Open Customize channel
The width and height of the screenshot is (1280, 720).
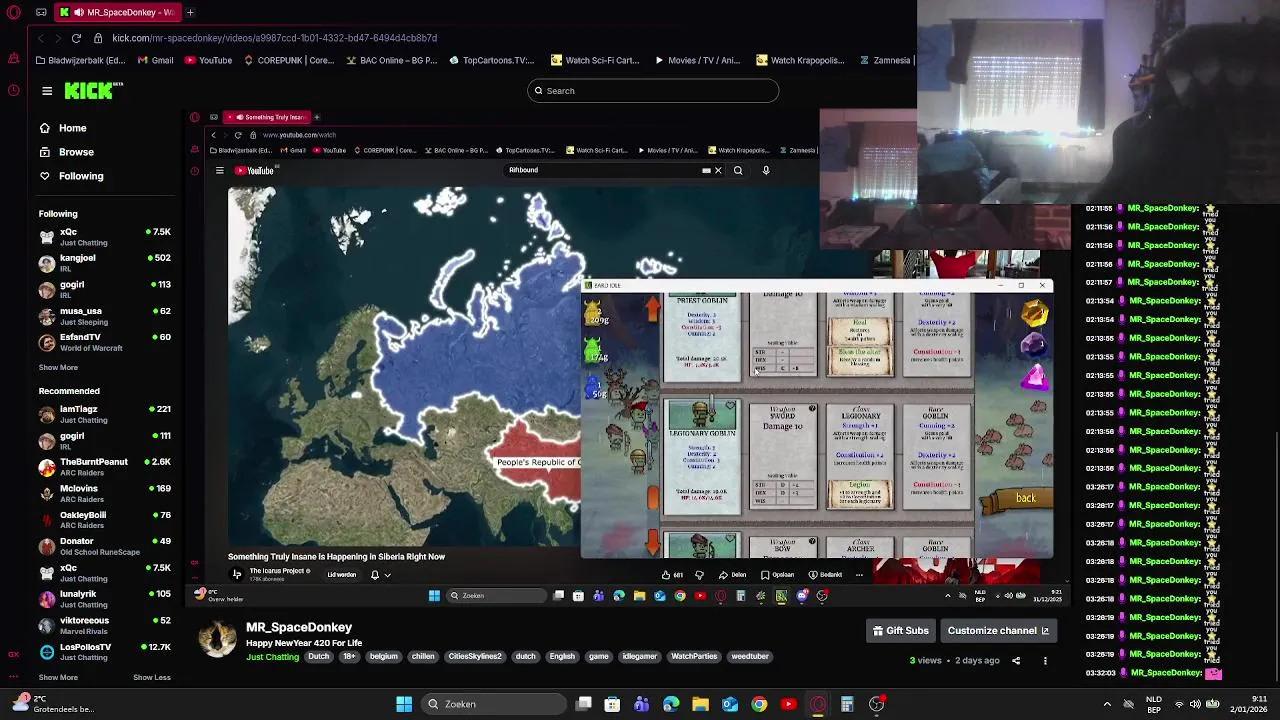998,631
